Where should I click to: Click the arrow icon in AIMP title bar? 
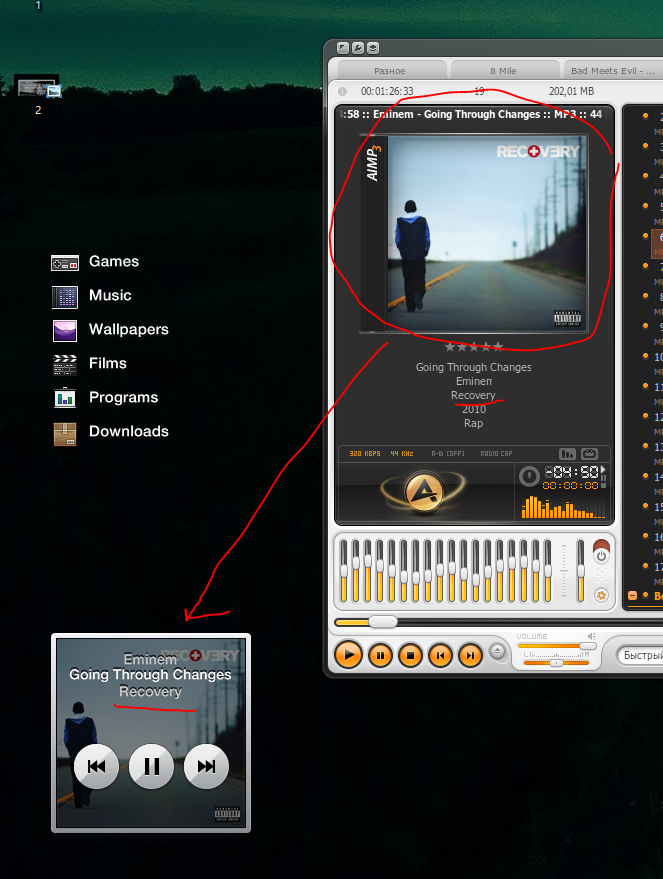(x=343, y=48)
